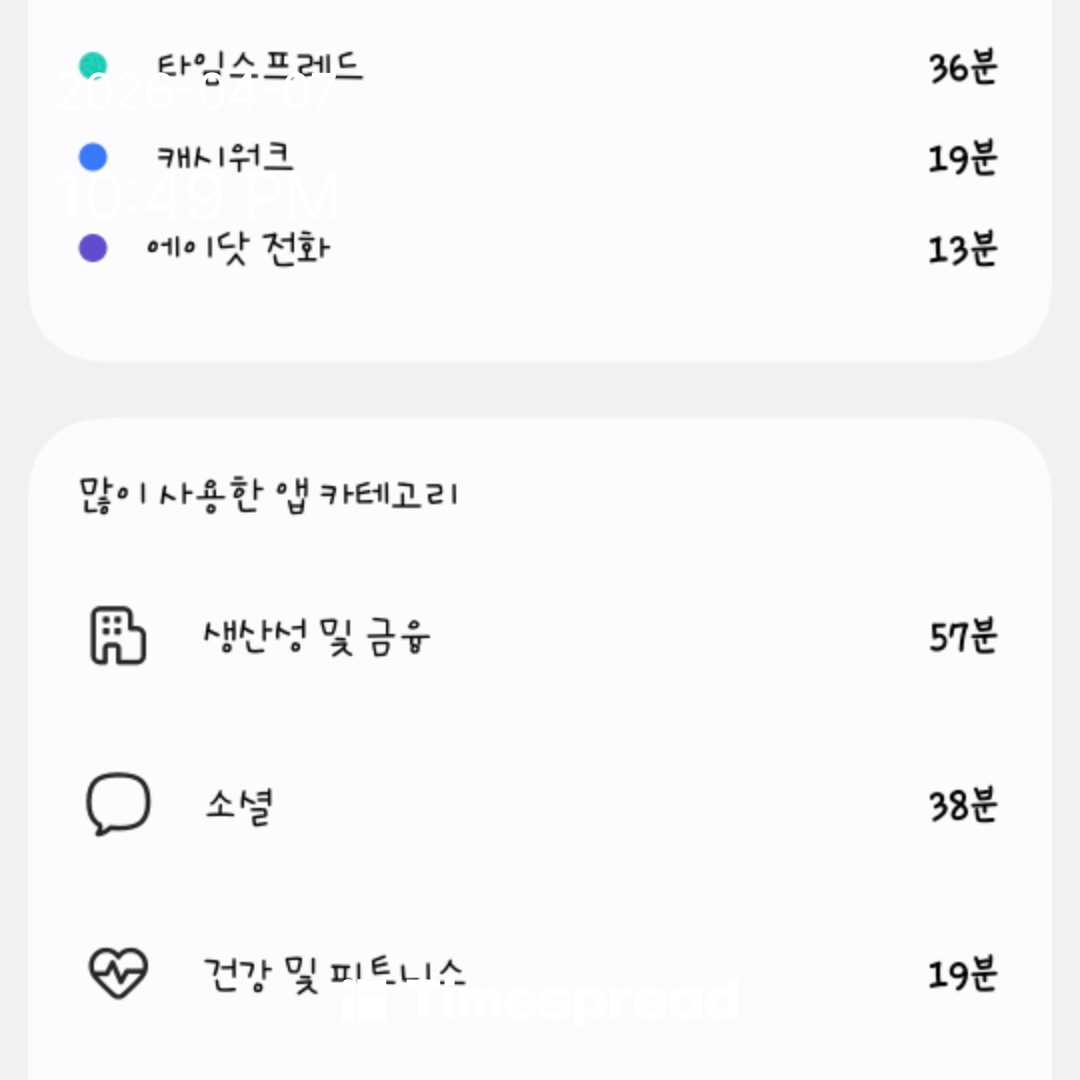The height and width of the screenshot is (1080, 1080).
Task: Tap the 38분 duration for 소셜
Action: 962,805
